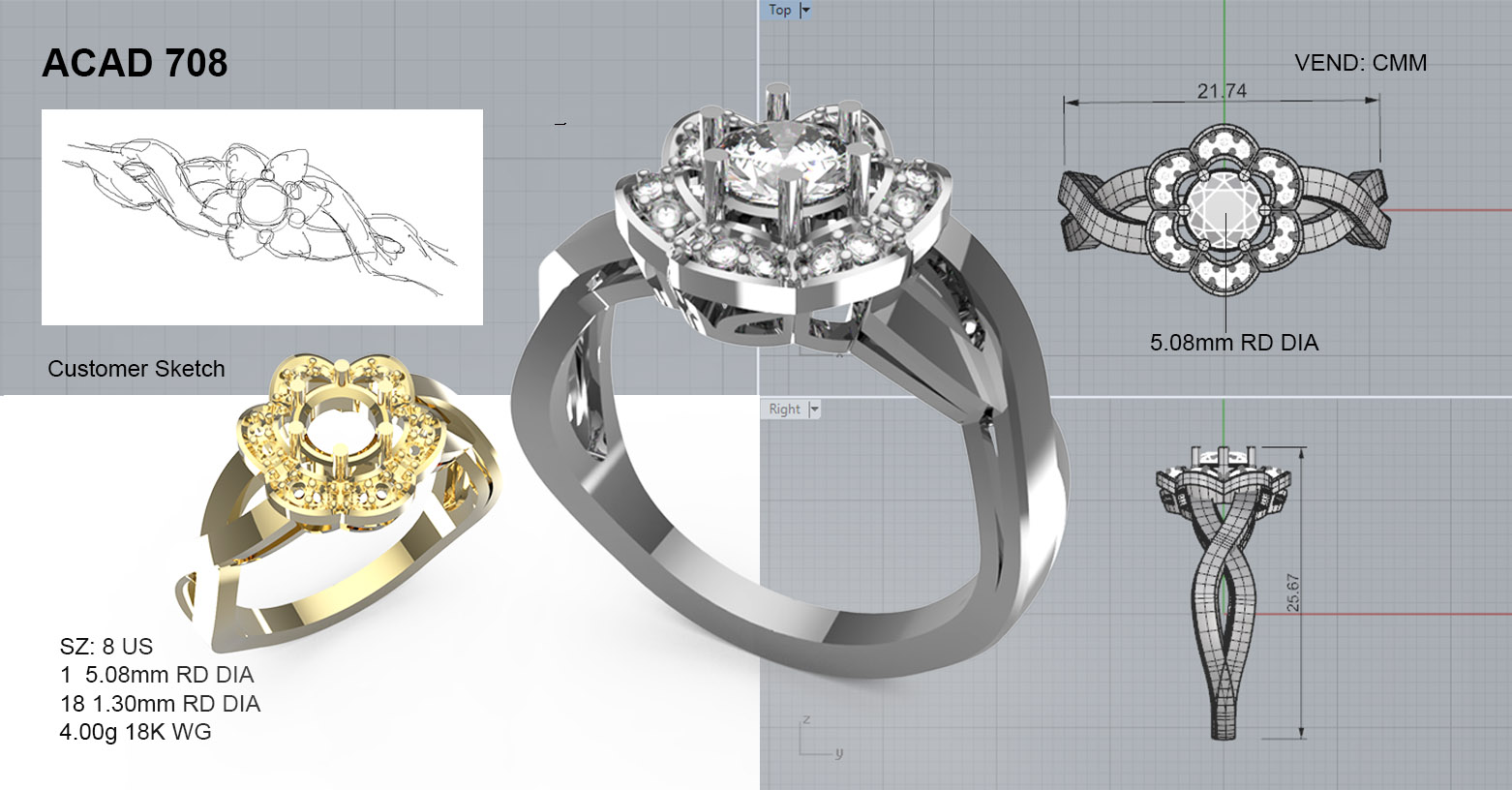The height and width of the screenshot is (790, 1512).
Task: Select the wireframe ring in Top viewport
Action: point(1224,209)
